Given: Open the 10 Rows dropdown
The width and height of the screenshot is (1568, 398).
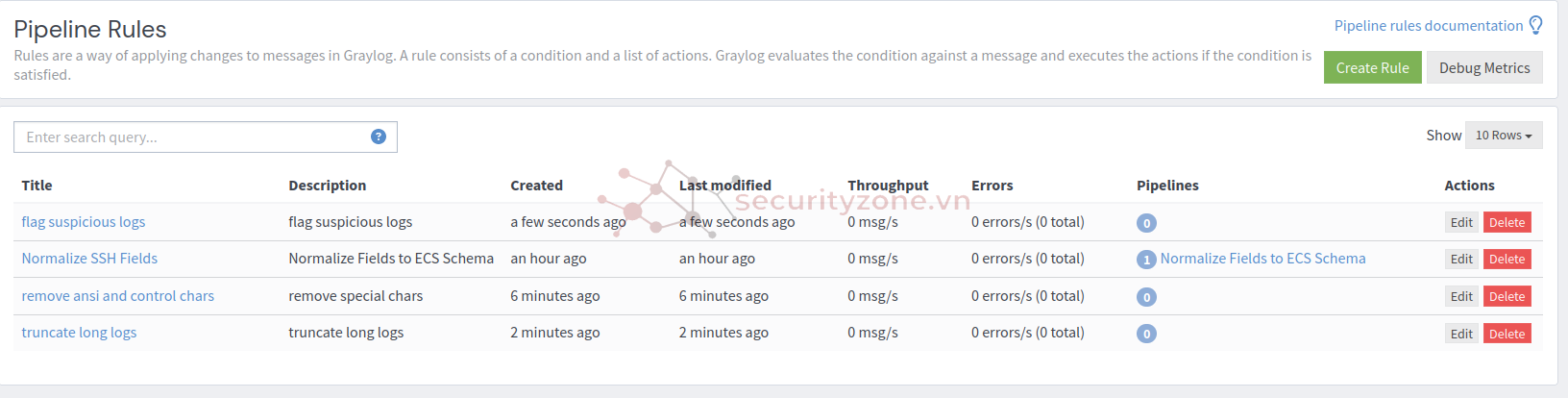Looking at the screenshot, I should click(1504, 136).
